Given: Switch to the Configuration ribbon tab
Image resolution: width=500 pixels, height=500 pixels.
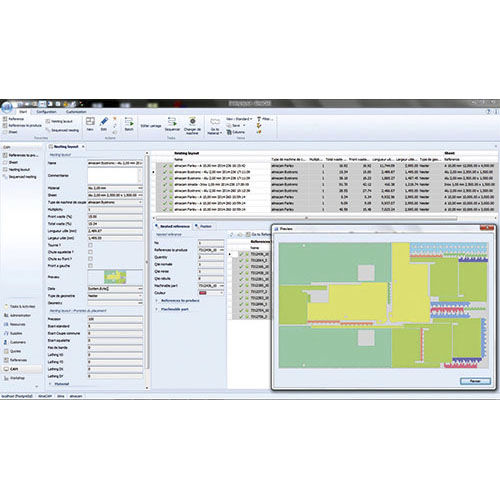Looking at the screenshot, I should [46, 112].
